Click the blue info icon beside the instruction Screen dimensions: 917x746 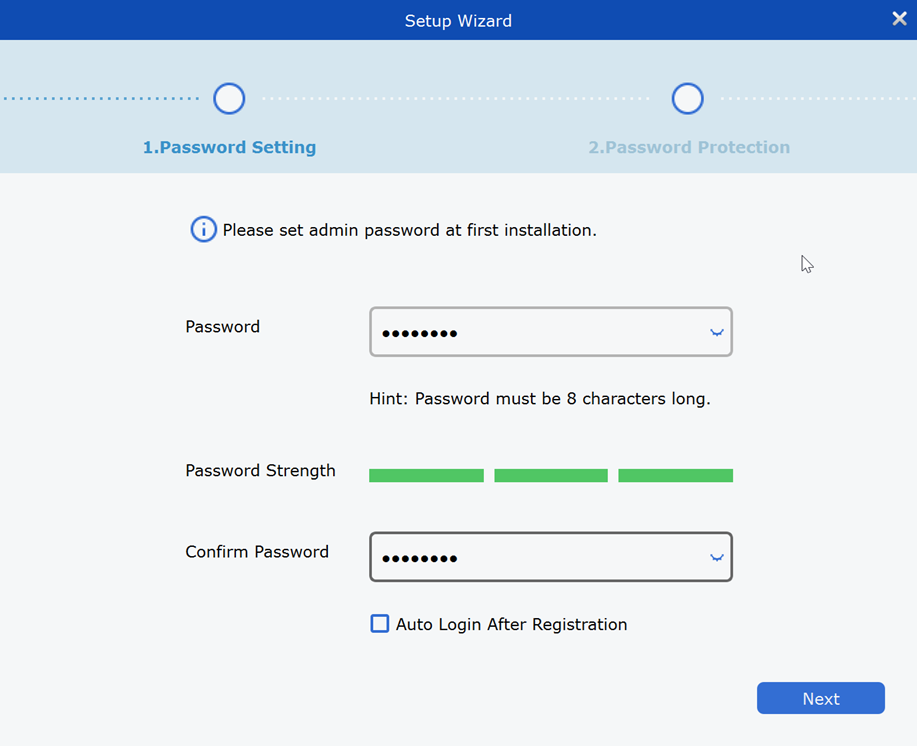(203, 230)
